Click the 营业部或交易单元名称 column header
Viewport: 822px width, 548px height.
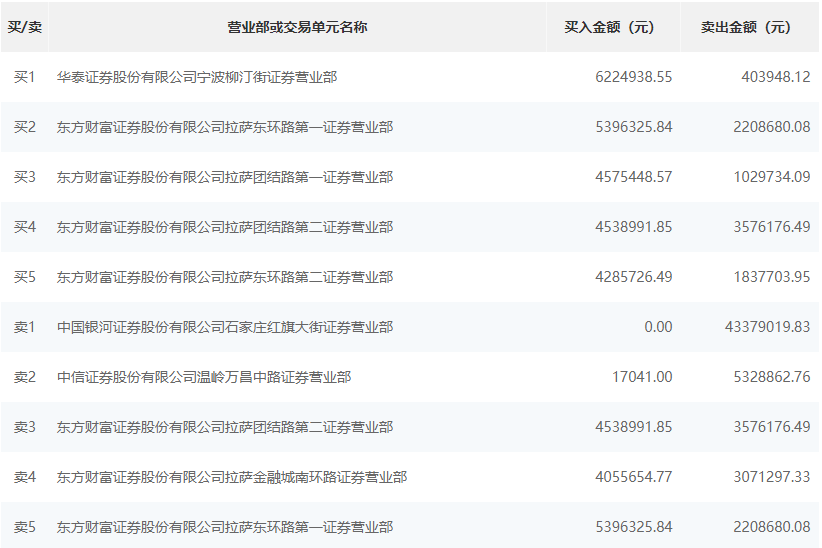[x=297, y=27]
